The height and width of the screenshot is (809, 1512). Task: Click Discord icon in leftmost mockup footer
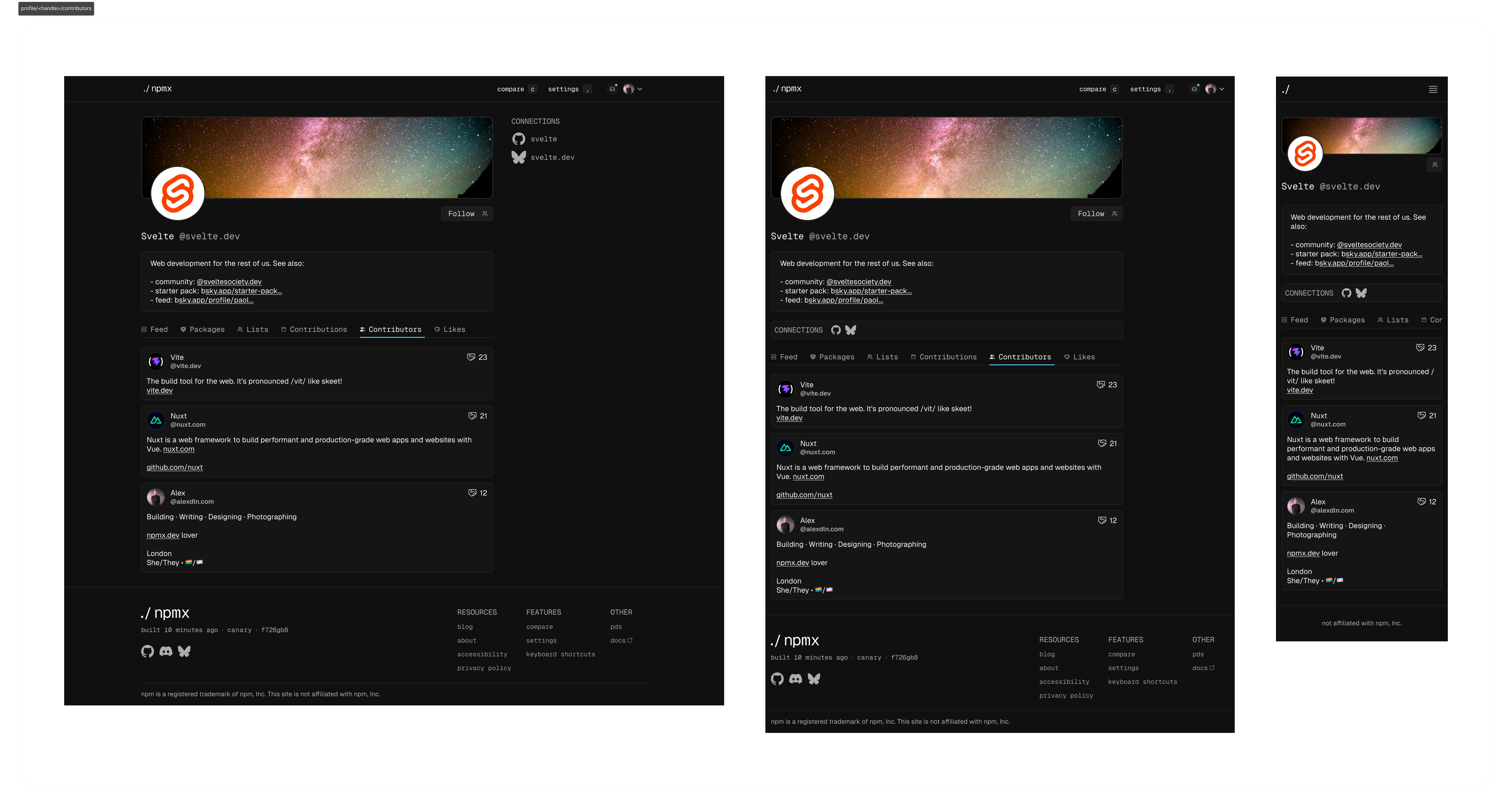166,651
